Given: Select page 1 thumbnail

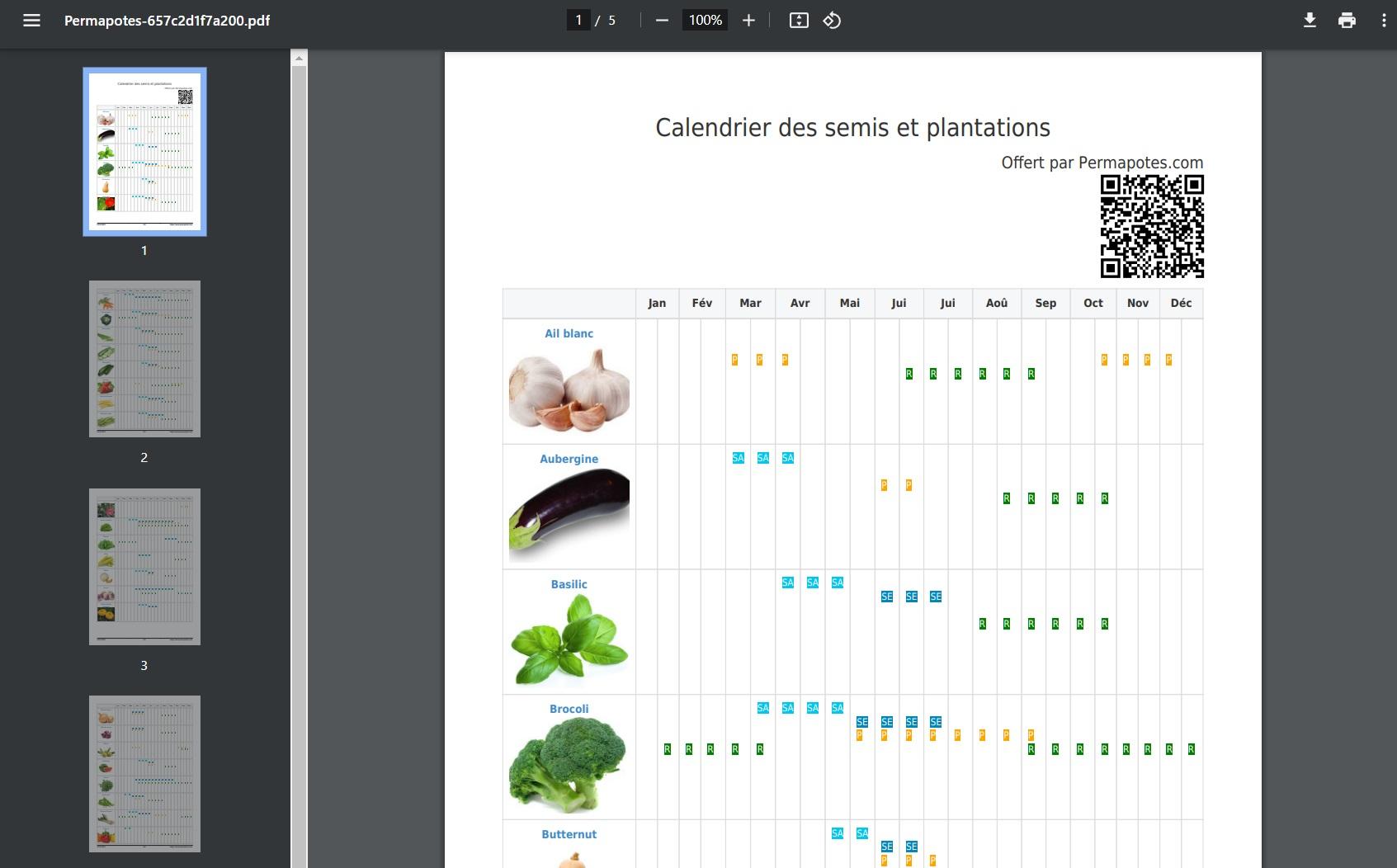Looking at the screenshot, I should click(144, 152).
